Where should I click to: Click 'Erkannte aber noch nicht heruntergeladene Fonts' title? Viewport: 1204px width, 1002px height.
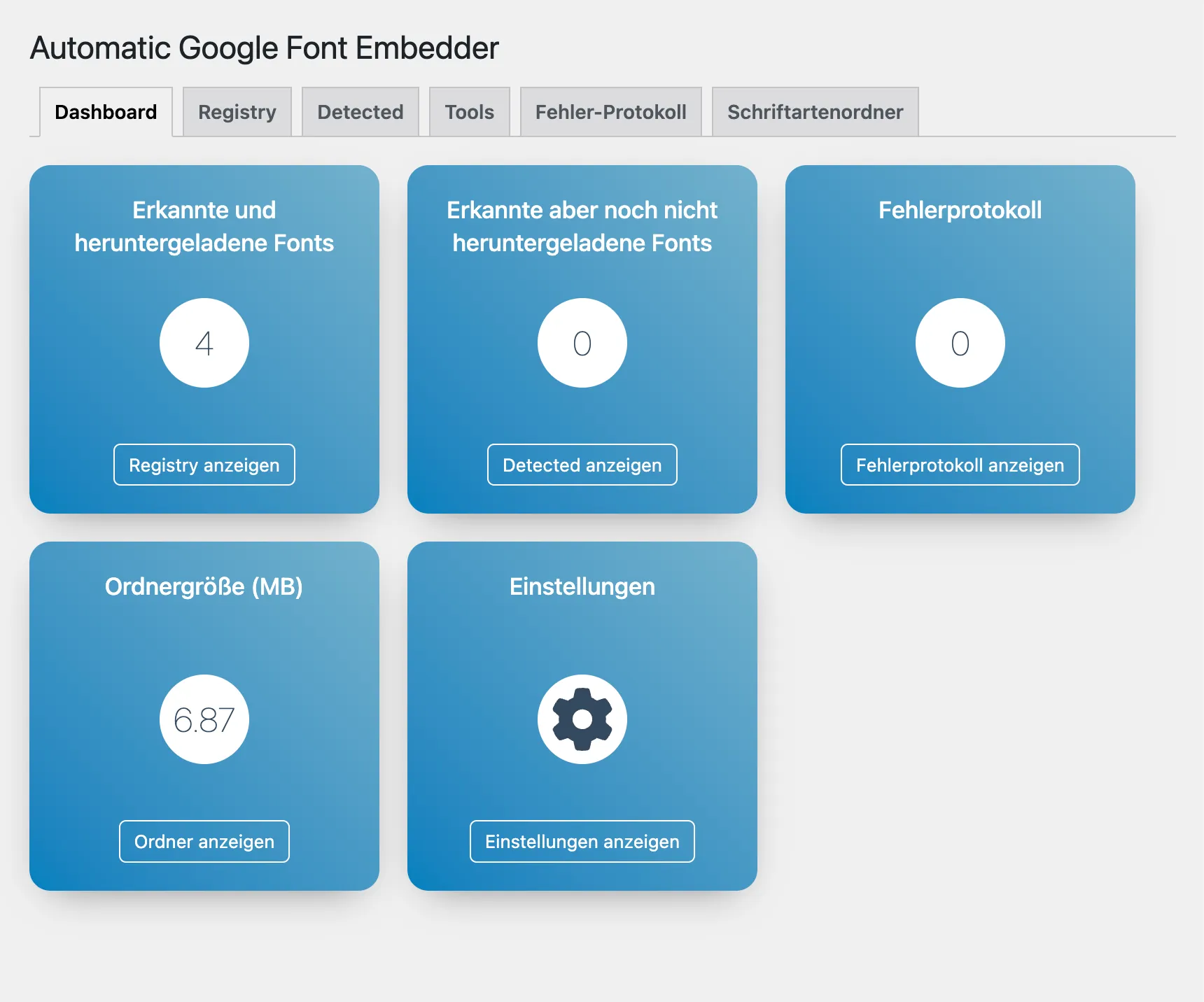(x=582, y=226)
